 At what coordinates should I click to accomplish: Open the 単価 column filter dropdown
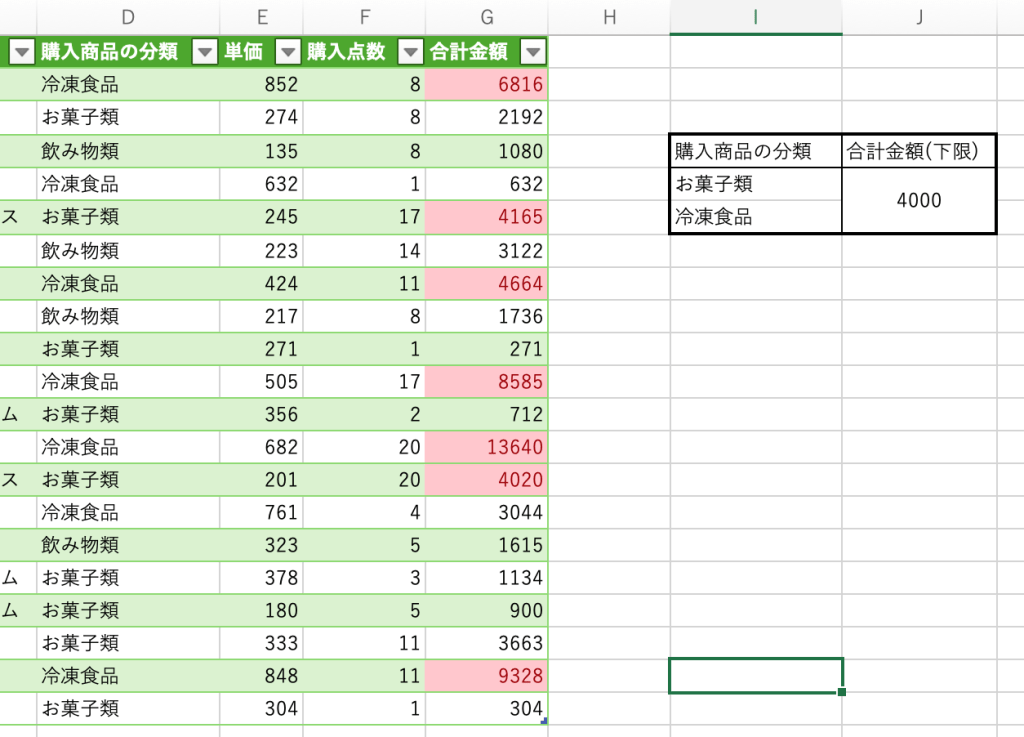(287, 52)
